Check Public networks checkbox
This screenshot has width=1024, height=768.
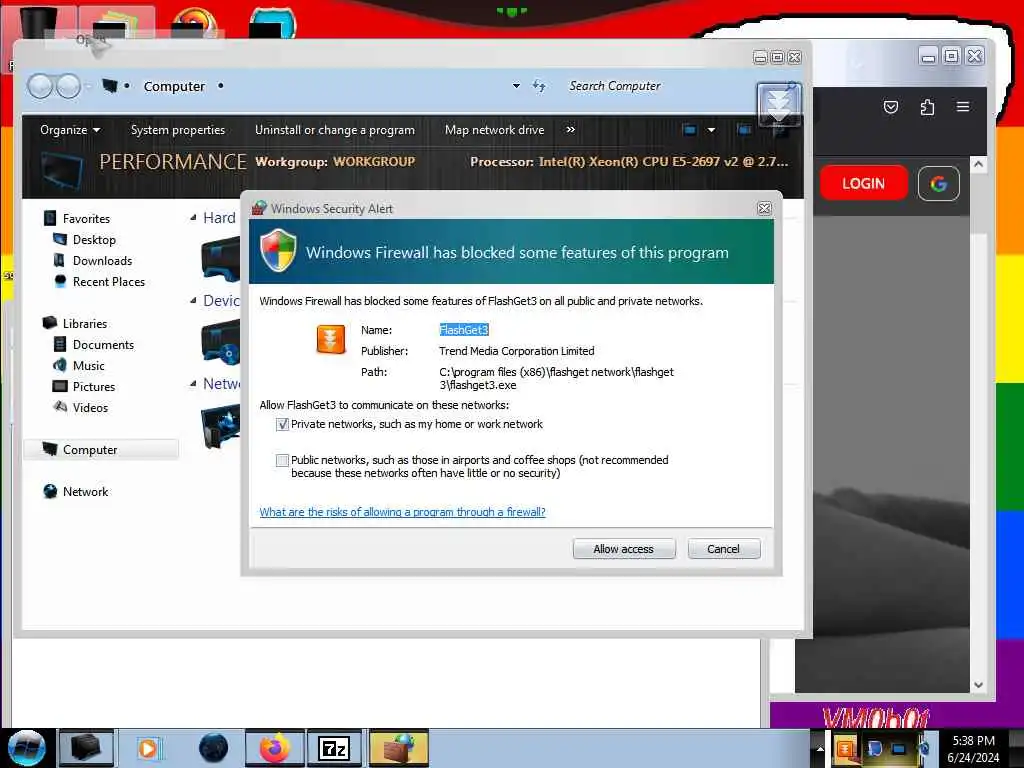tap(282, 460)
